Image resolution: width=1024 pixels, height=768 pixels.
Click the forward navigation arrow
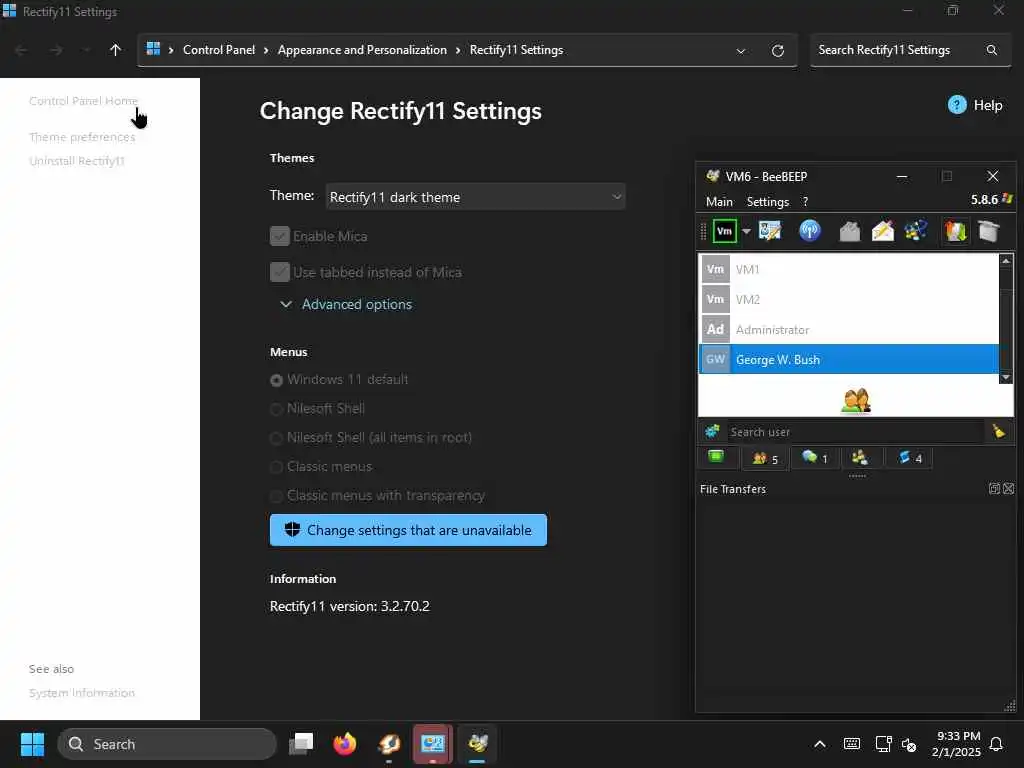point(56,50)
